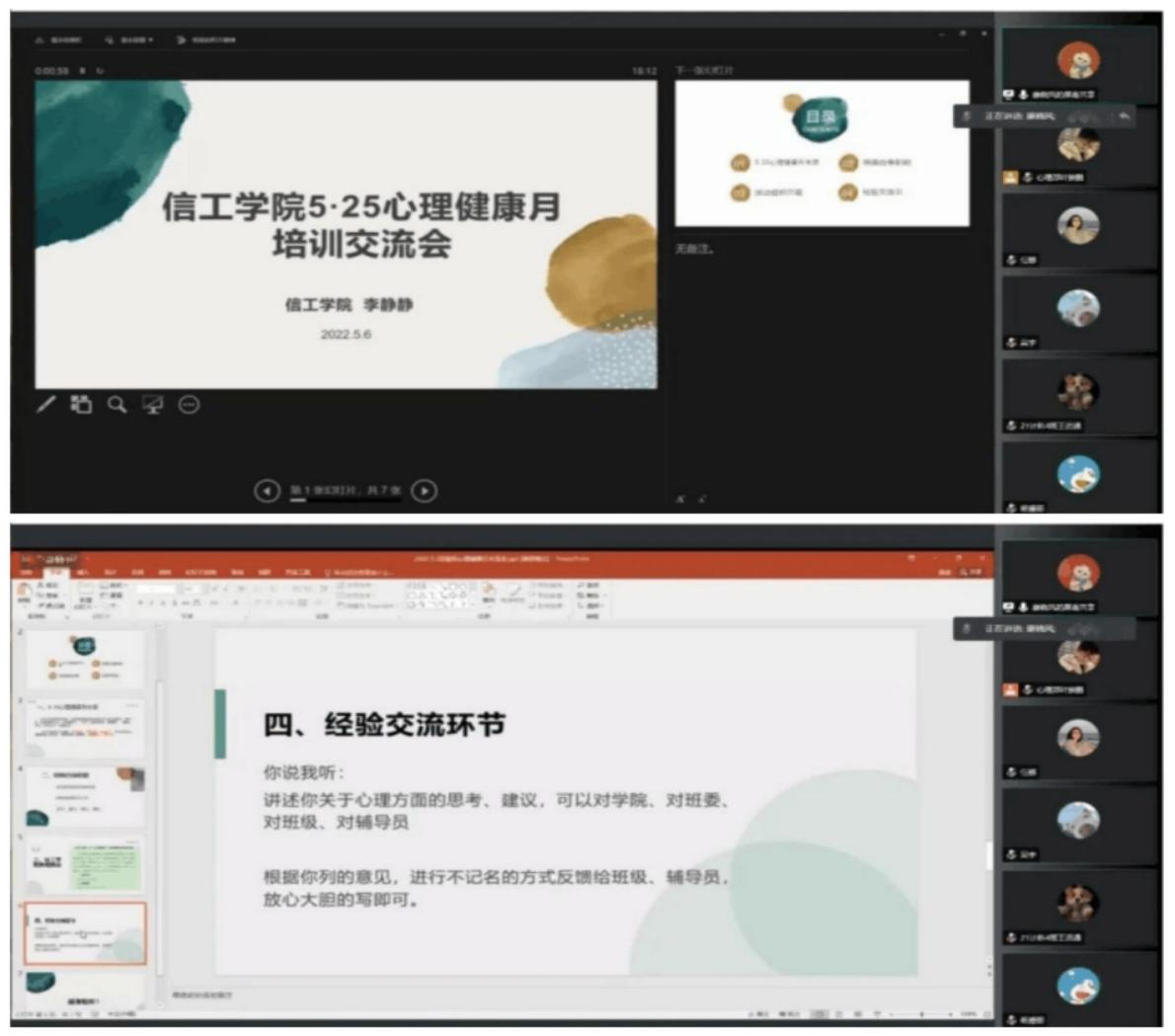1175x1036 pixels.
Task: Click the zoom slider in PowerPoint status bar
Action: tap(923, 1014)
